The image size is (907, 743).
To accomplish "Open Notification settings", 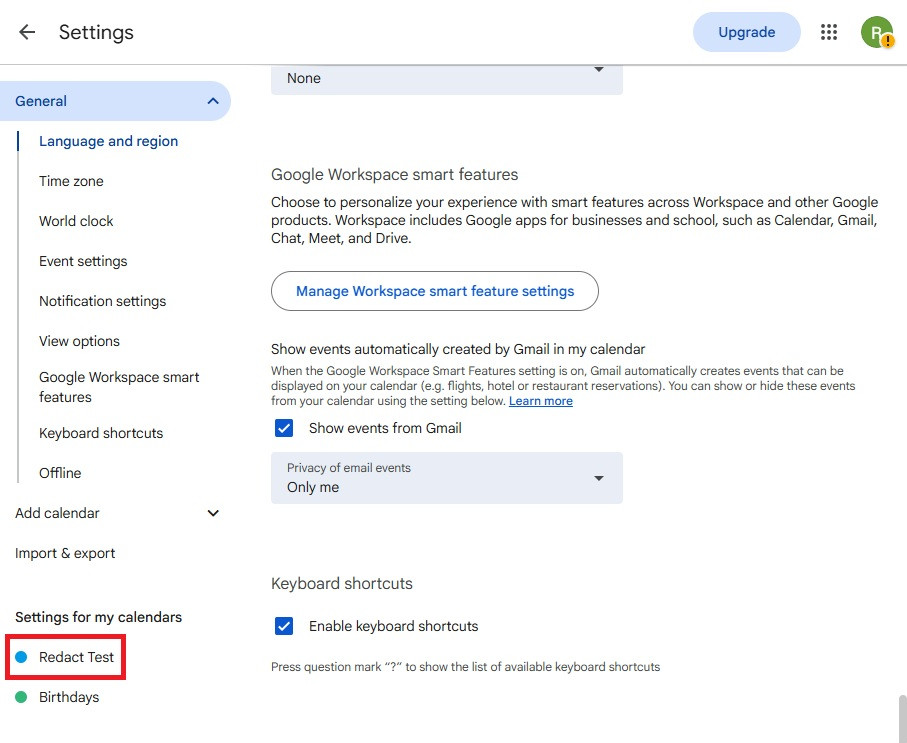I will pos(102,301).
